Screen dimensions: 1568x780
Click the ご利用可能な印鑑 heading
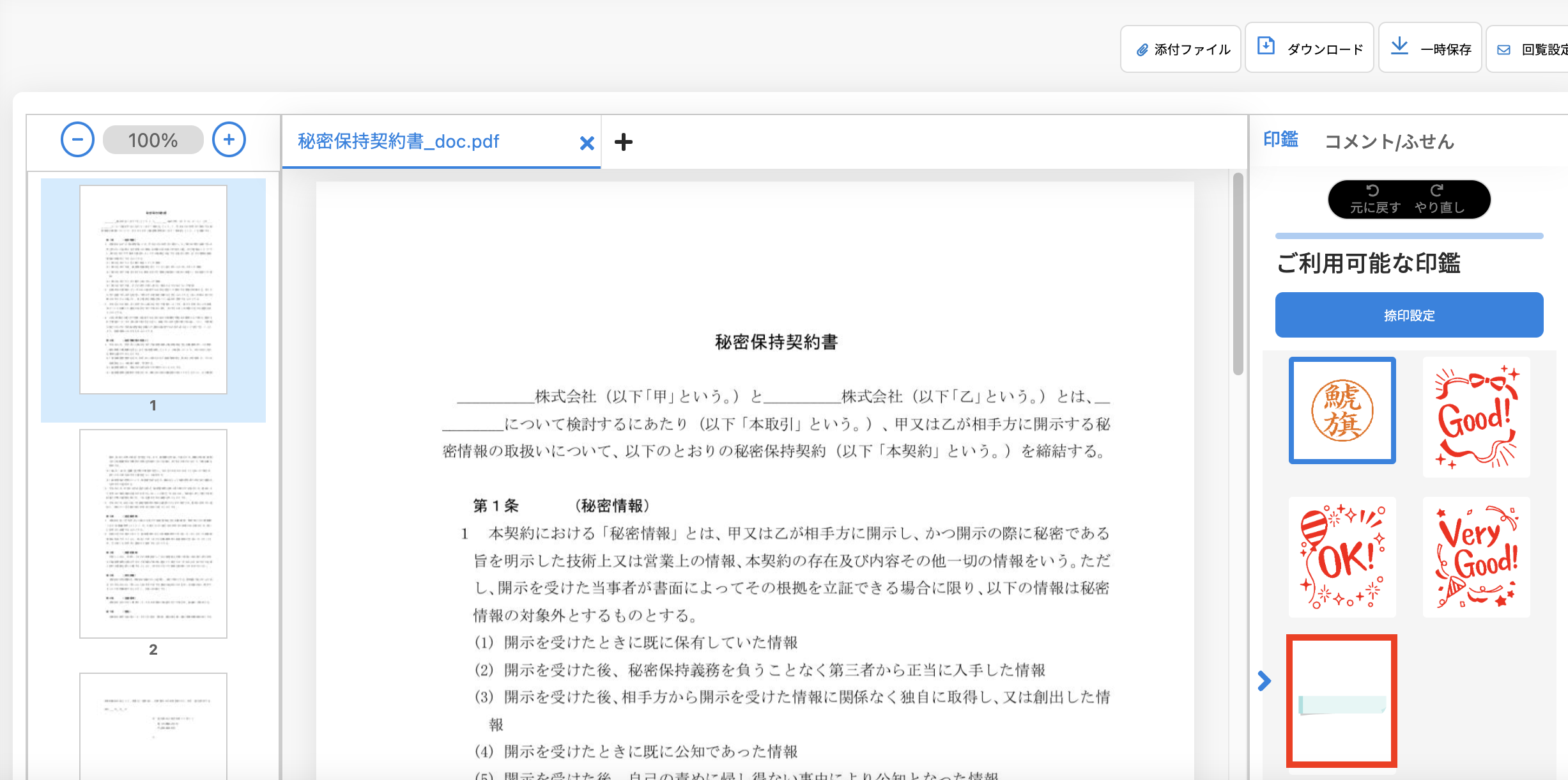click(x=1369, y=263)
